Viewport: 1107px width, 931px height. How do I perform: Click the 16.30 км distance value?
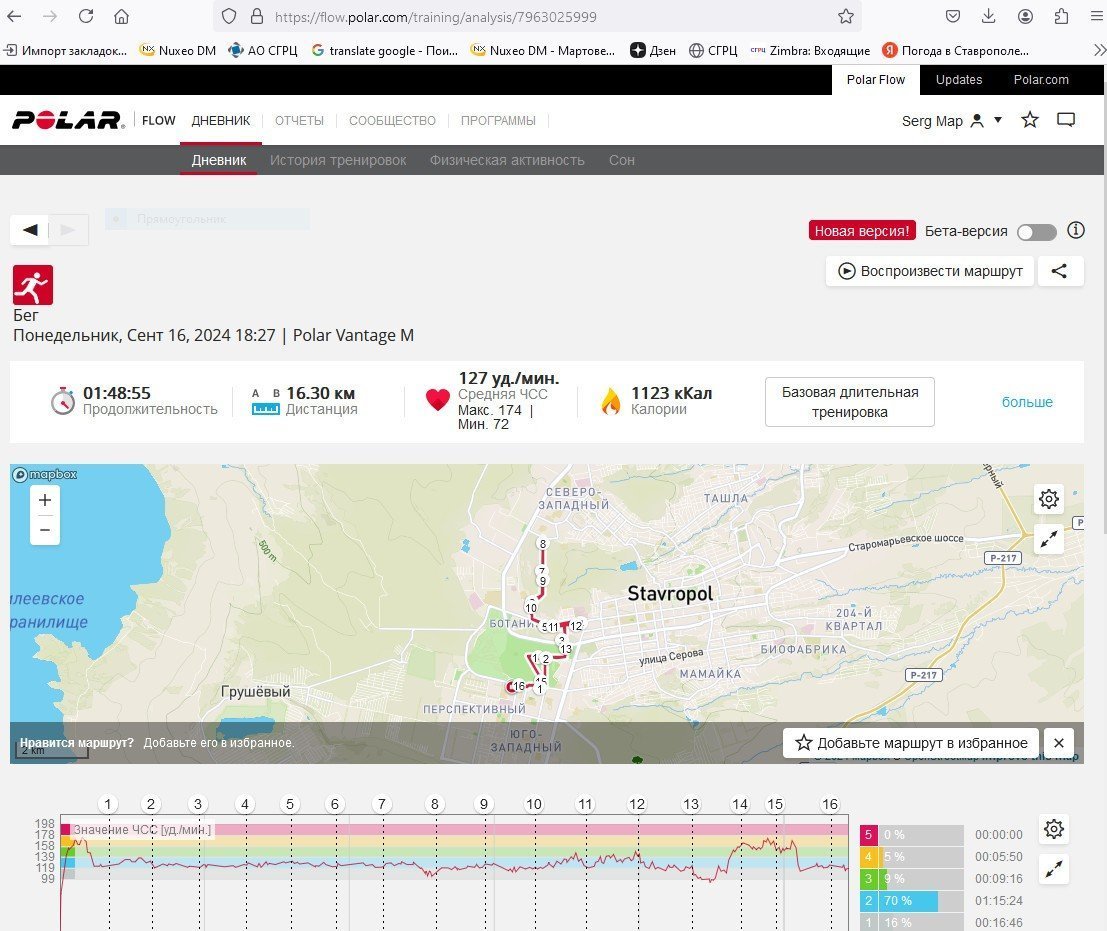tap(321, 393)
